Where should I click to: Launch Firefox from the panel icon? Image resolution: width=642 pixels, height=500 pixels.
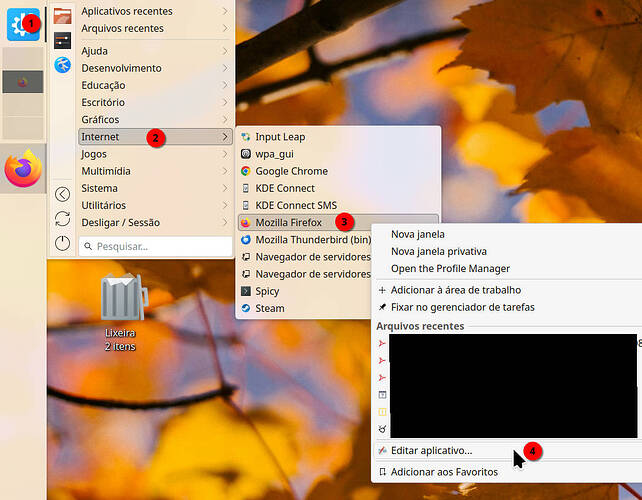(23, 168)
